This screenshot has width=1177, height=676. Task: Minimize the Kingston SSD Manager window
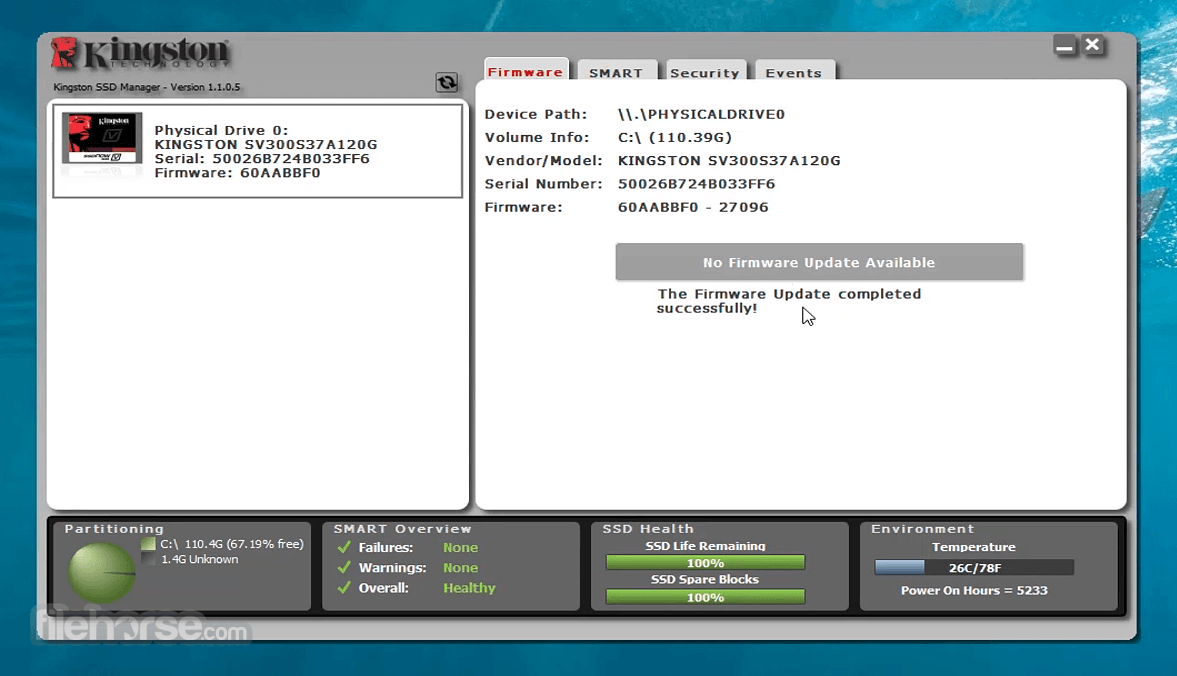click(x=1063, y=45)
